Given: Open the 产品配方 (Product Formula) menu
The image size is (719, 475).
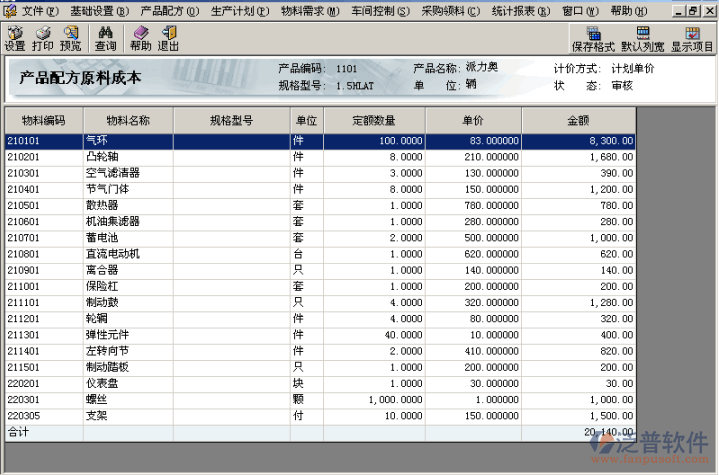Looking at the screenshot, I should [168, 10].
